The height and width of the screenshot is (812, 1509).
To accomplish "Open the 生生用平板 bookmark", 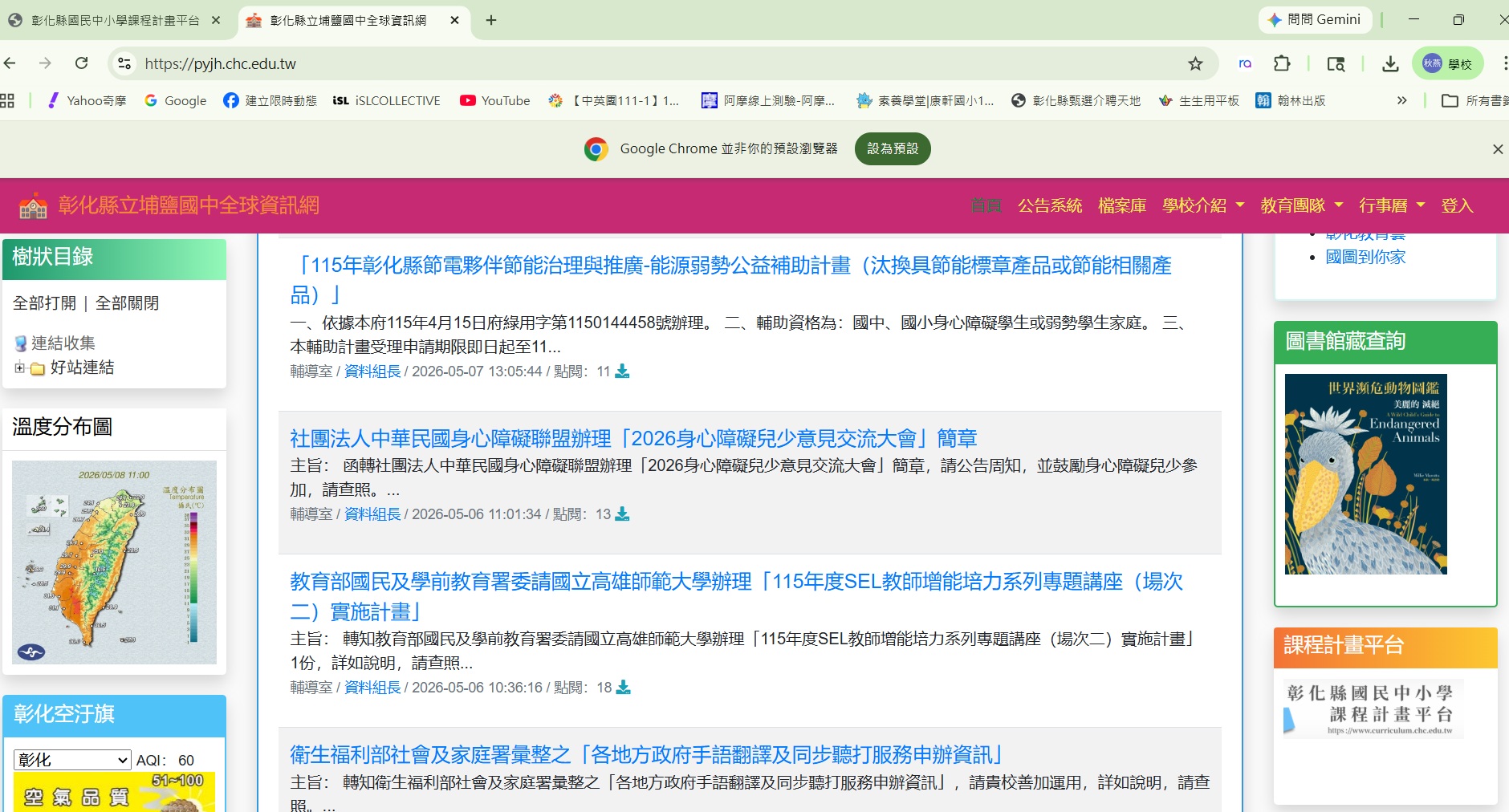I will click(x=1199, y=100).
